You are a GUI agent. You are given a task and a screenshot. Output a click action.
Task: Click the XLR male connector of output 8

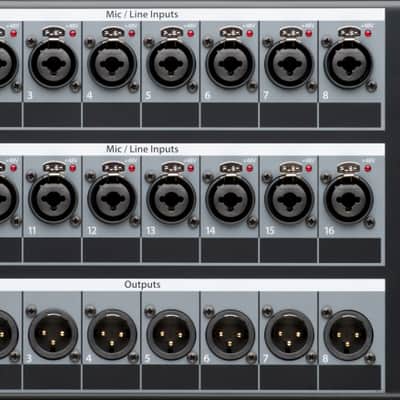coord(348,334)
